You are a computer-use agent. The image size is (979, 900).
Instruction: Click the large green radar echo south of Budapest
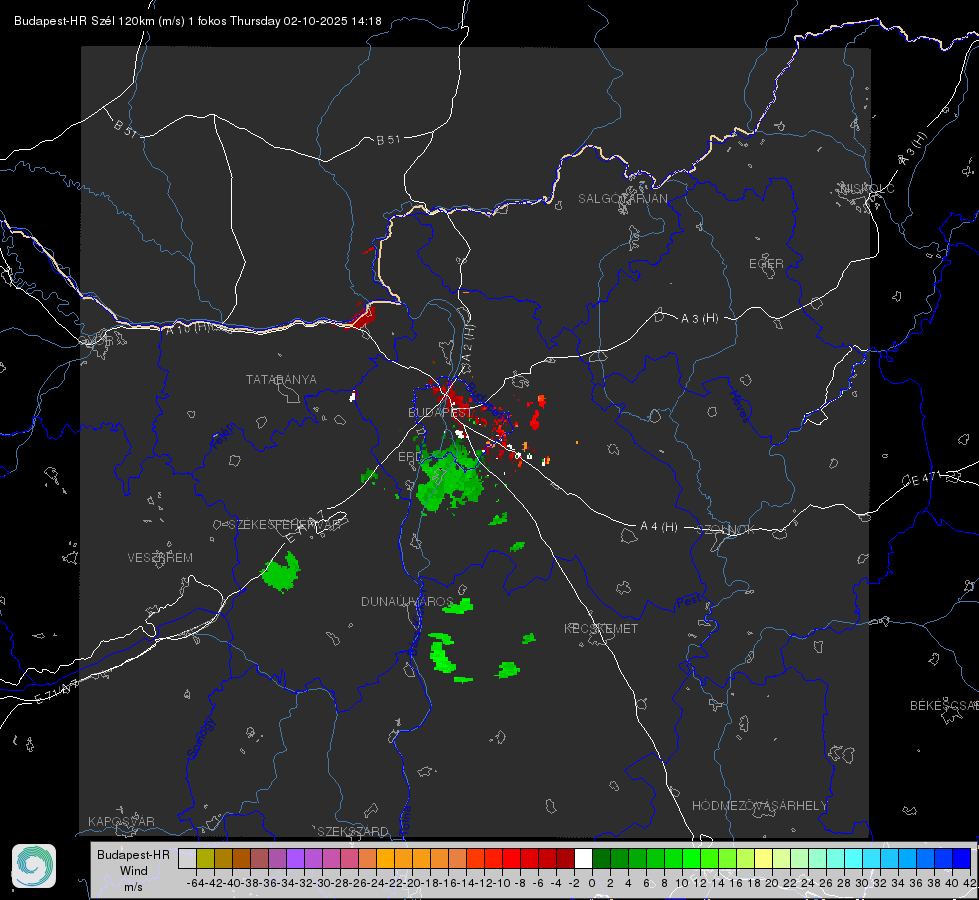pos(451,479)
